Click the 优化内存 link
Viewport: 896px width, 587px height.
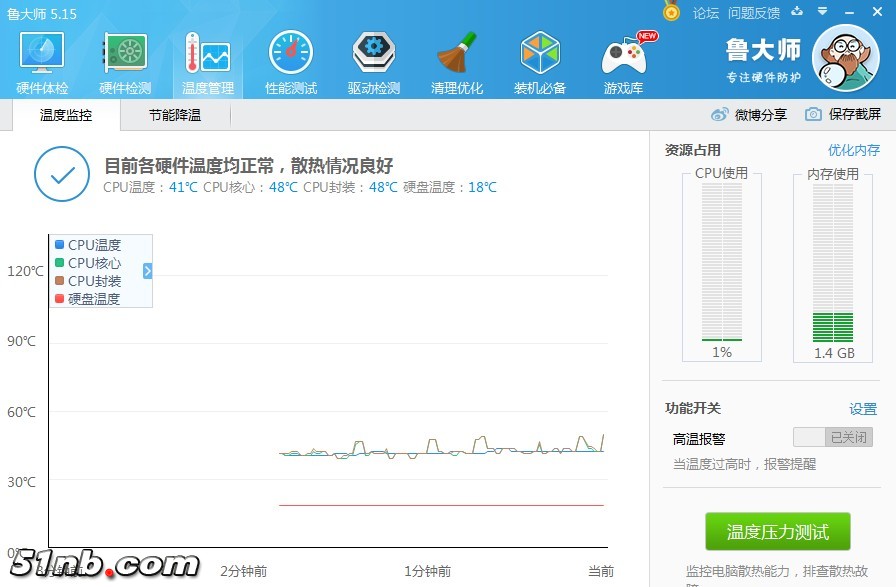tap(853, 150)
